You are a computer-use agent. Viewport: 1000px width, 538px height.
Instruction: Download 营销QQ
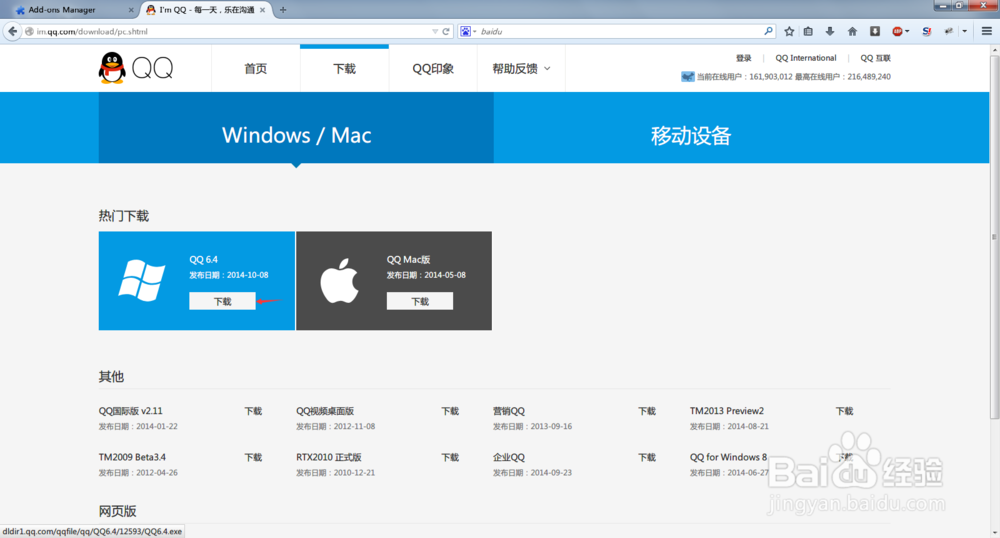coord(647,411)
